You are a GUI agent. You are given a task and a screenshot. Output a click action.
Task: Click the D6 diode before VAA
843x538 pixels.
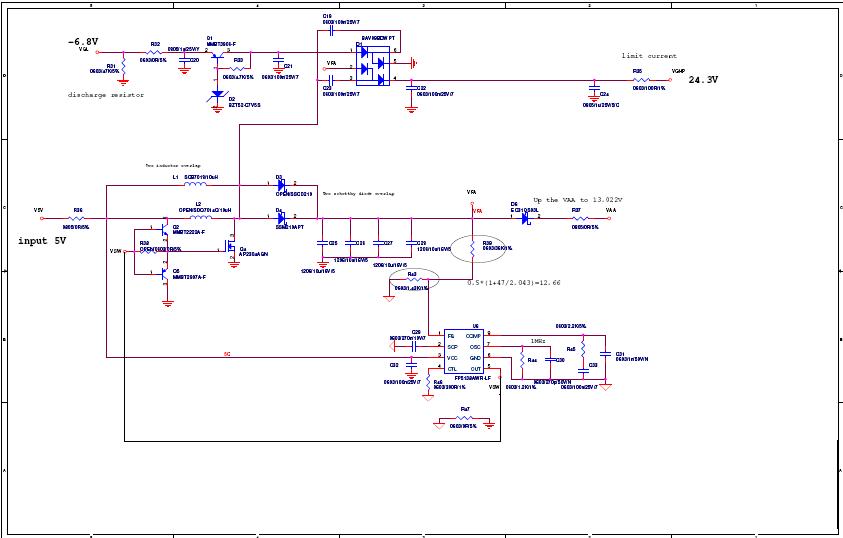pyautogui.click(x=523, y=218)
